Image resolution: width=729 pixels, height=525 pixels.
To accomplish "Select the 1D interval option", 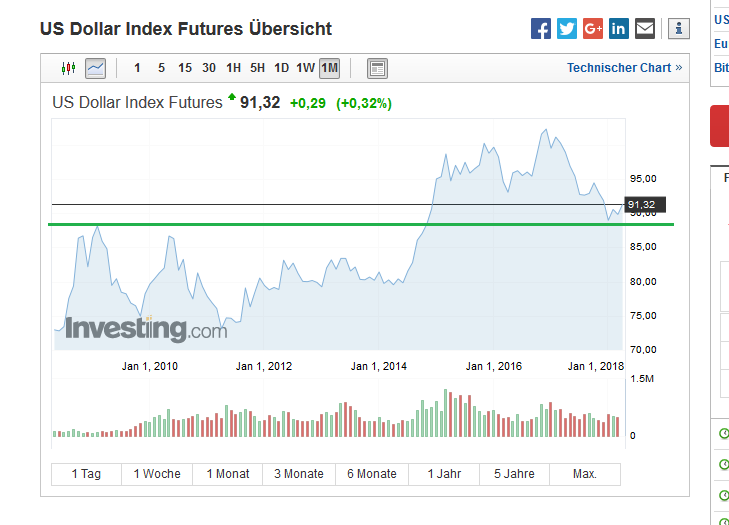I will point(282,68).
